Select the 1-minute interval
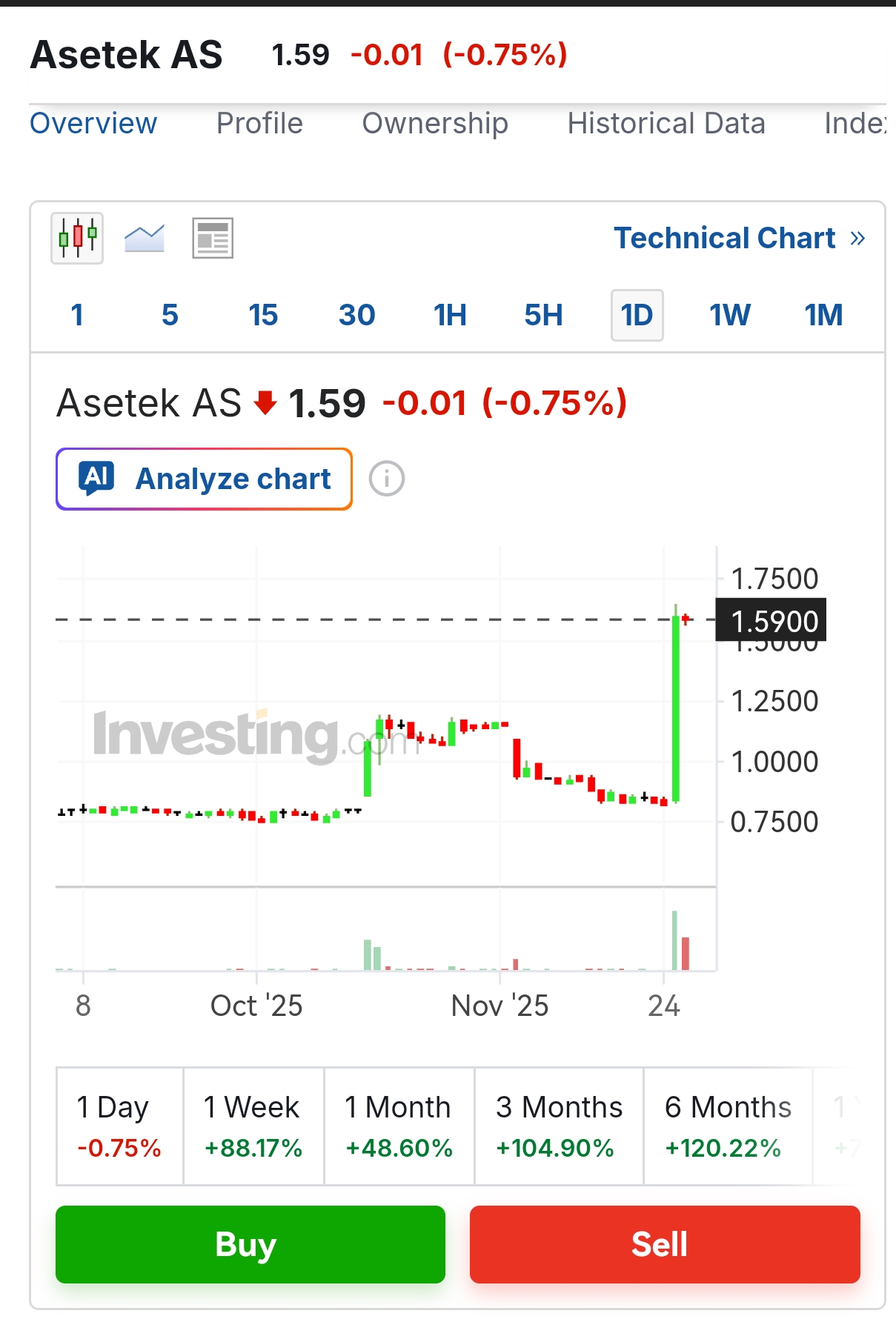The width and height of the screenshot is (896, 1322). [77, 316]
